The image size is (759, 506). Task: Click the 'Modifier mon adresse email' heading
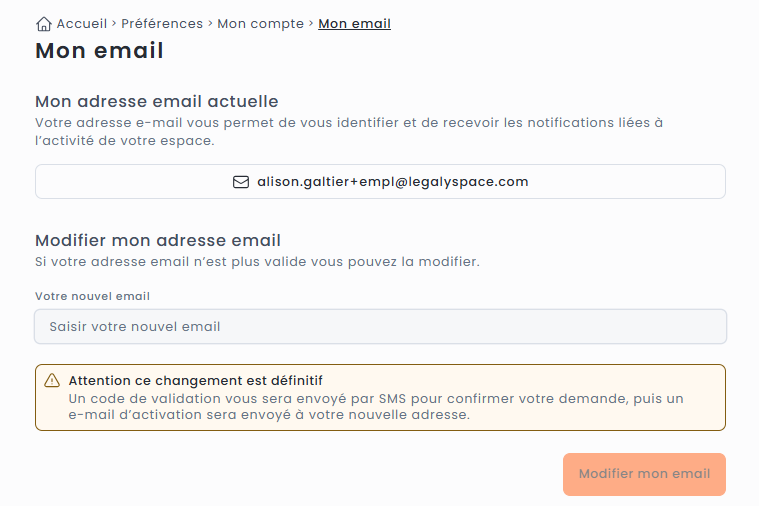(x=157, y=240)
